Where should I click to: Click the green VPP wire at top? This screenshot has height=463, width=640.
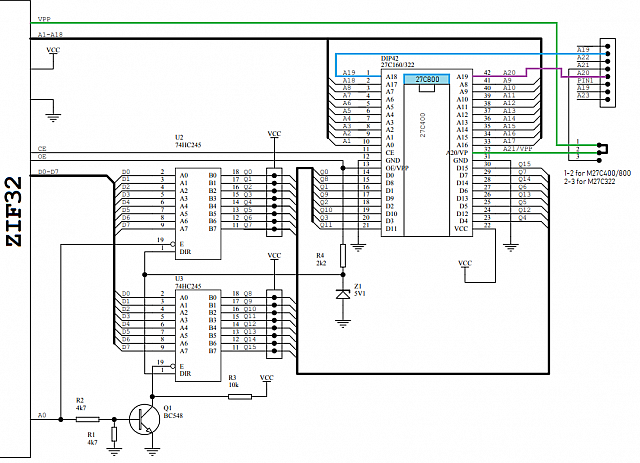coord(294,23)
